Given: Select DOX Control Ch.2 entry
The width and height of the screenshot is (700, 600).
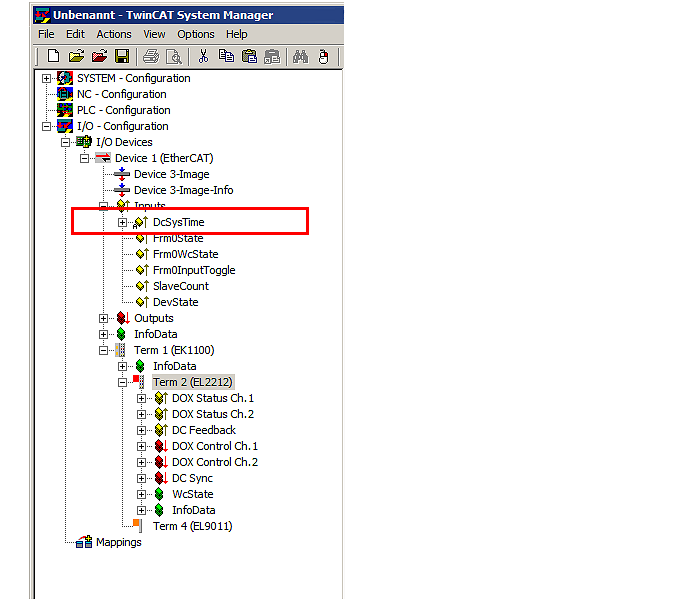Looking at the screenshot, I should tap(215, 462).
